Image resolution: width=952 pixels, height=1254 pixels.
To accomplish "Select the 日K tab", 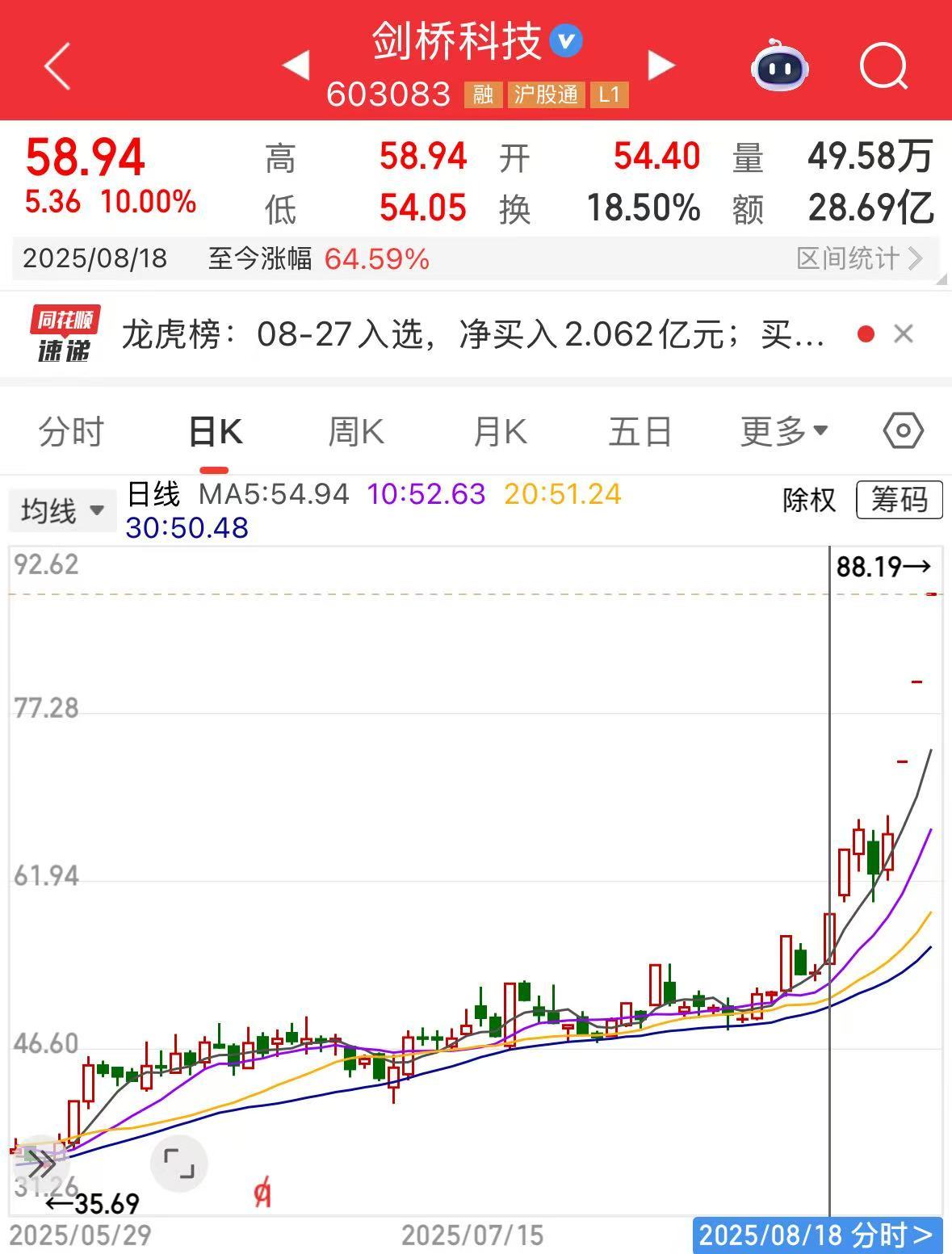I will click(x=215, y=431).
